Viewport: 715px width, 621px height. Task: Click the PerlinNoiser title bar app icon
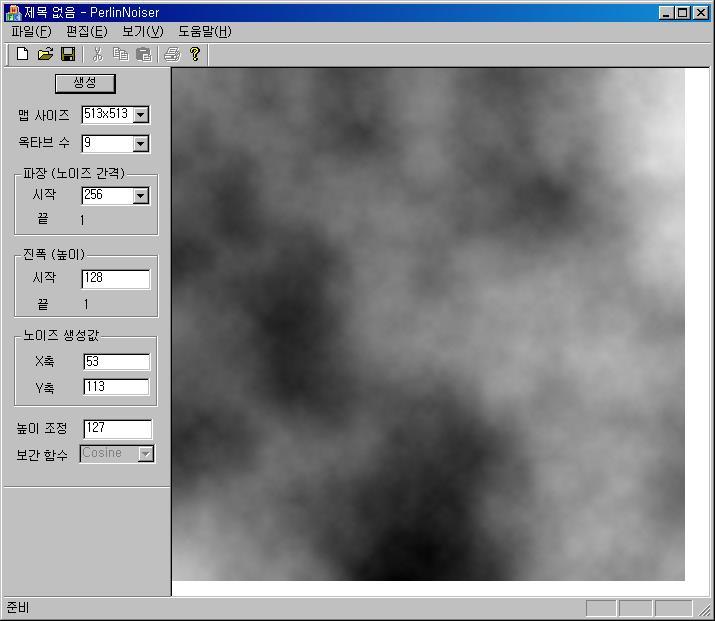[x=12, y=12]
